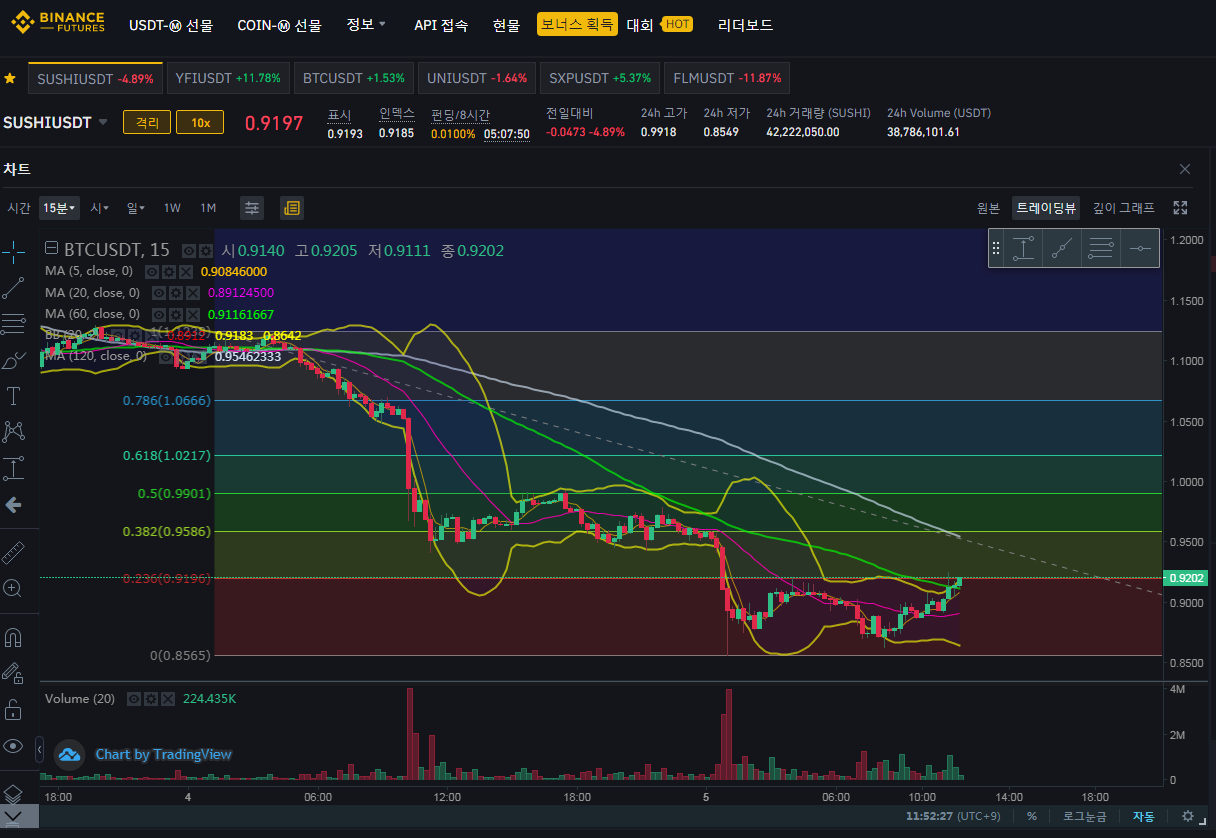
Task: Pick the Fib retracement tool in floating toolbar
Action: tap(1100, 248)
